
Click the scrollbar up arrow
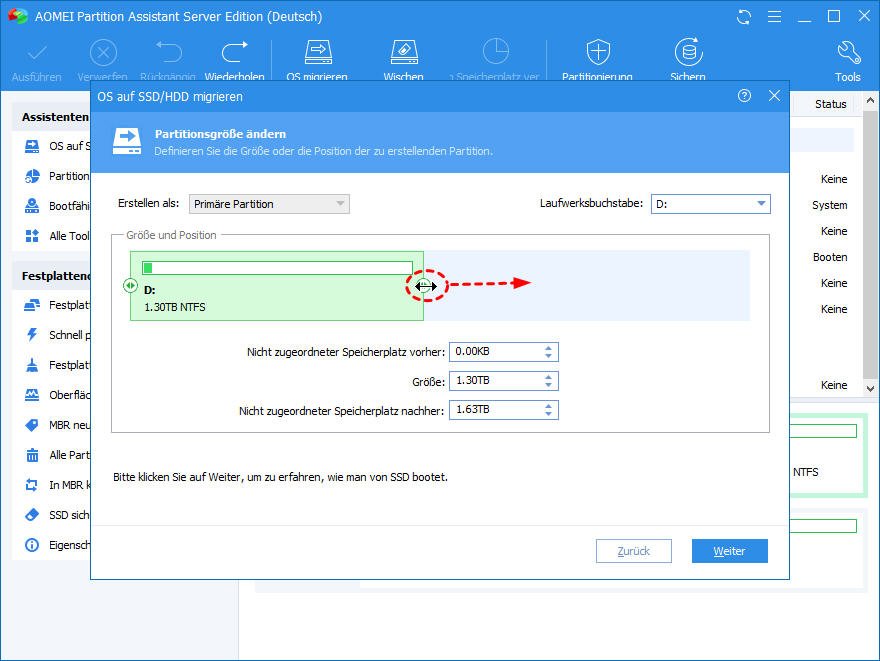point(870,100)
